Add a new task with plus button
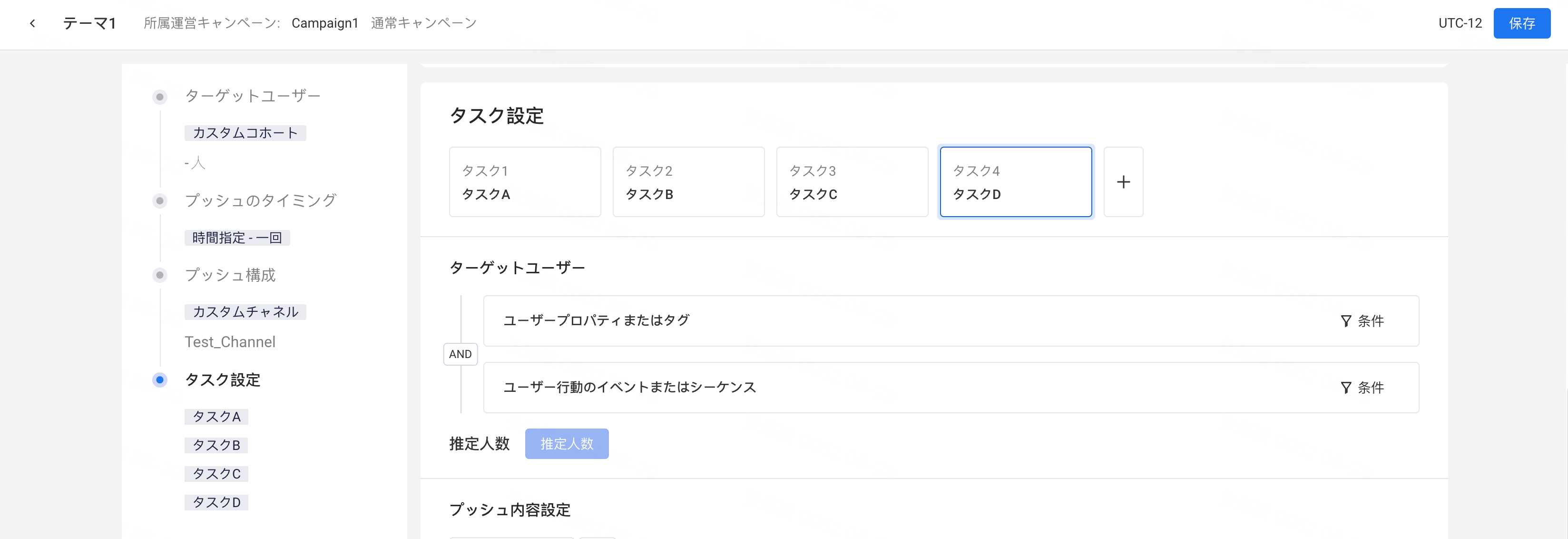1568x539 pixels. click(1124, 181)
